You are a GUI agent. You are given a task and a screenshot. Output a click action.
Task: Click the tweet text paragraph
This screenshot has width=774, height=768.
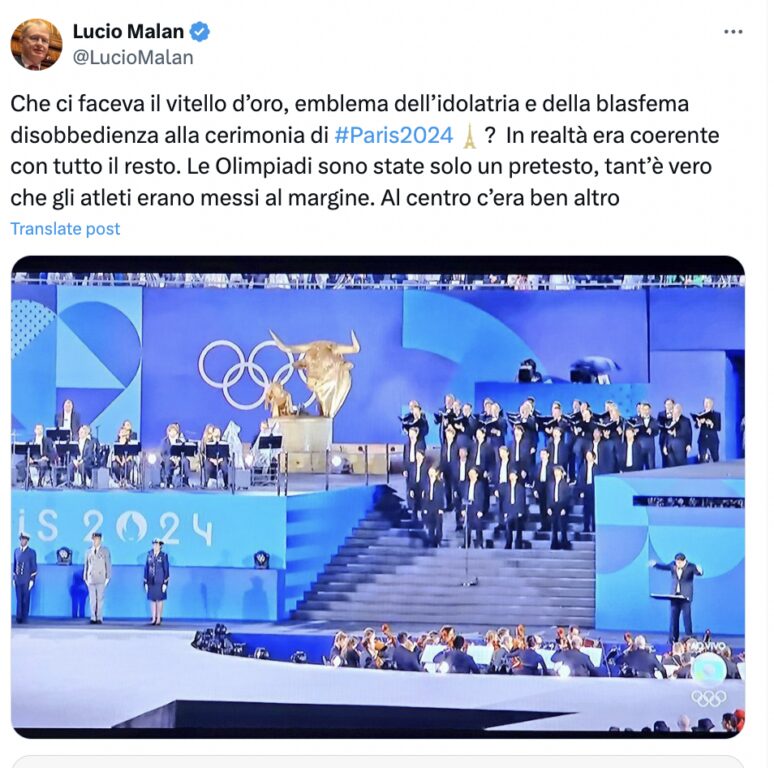click(x=364, y=151)
